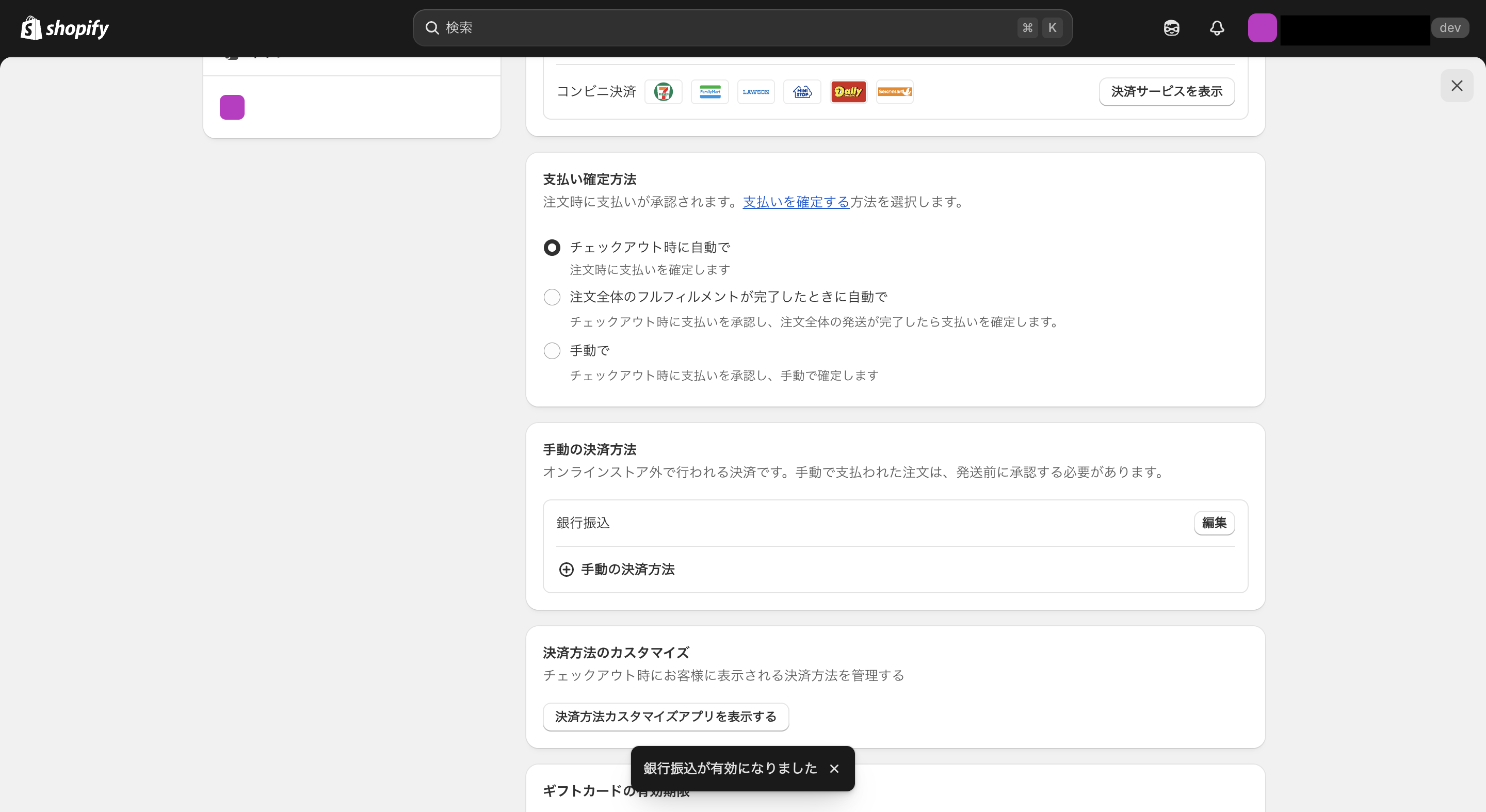
Task: Click the FamilyMart payment icon
Action: [x=710, y=91]
